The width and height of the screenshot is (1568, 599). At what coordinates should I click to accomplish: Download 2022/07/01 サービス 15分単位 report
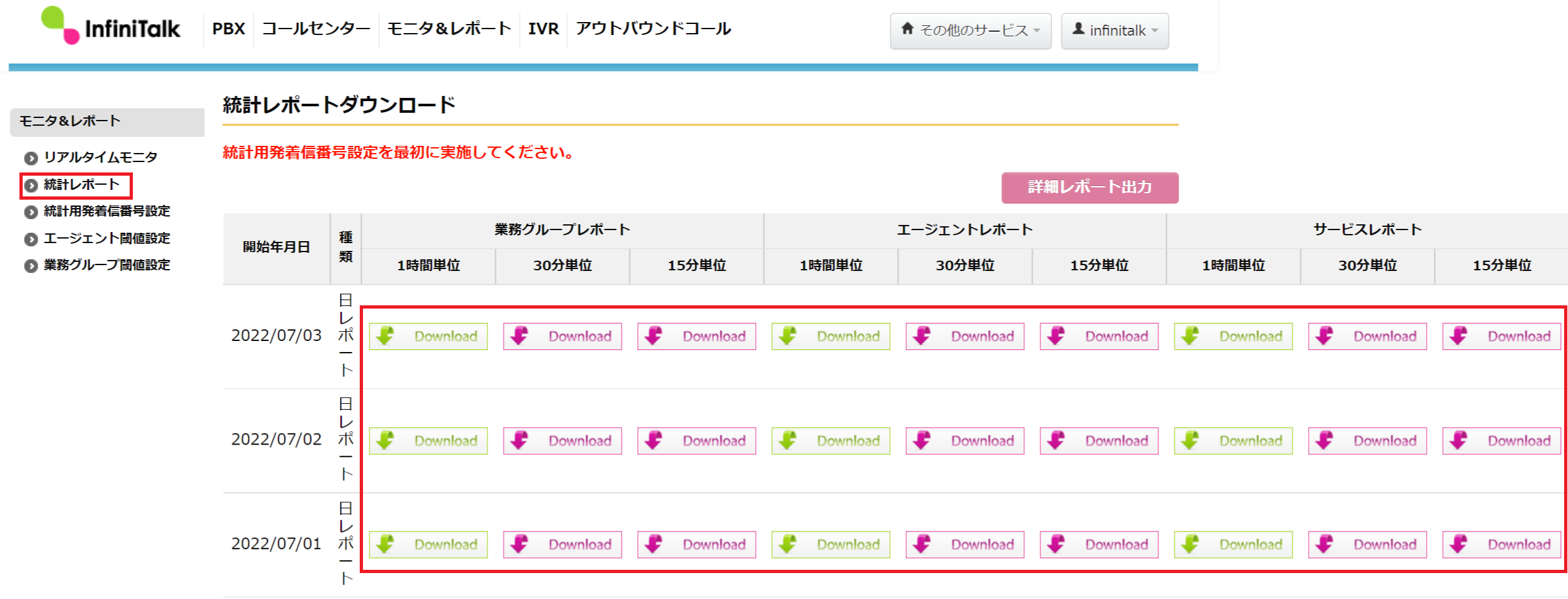1502,545
